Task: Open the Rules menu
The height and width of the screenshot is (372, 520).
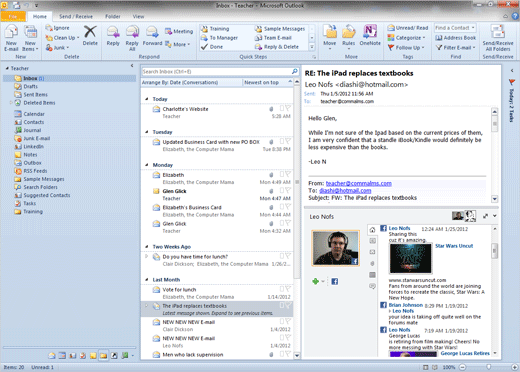Action: tap(349, 37)
